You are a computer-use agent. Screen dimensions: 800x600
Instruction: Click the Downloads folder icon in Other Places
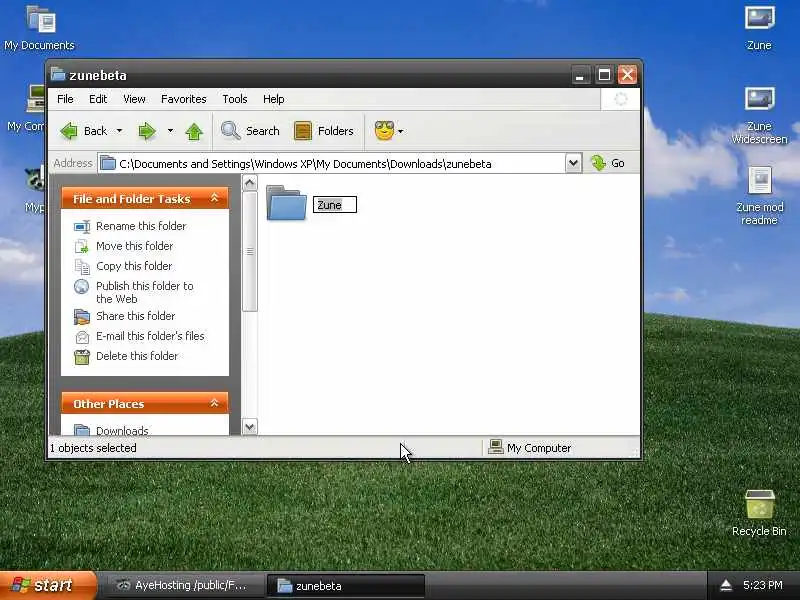(x=82, y=430)
